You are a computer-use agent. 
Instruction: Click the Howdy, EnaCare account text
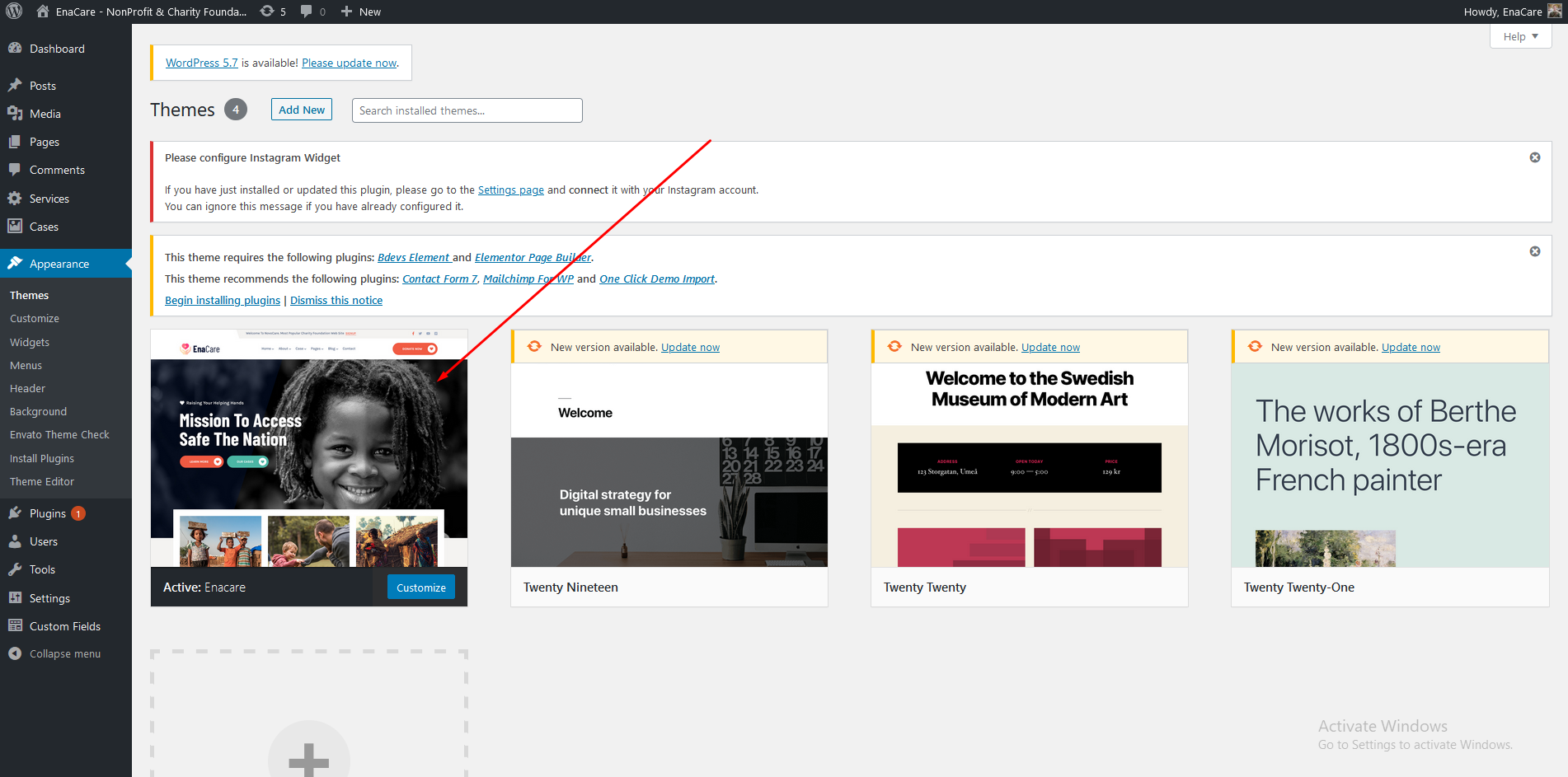[1503, 12]
